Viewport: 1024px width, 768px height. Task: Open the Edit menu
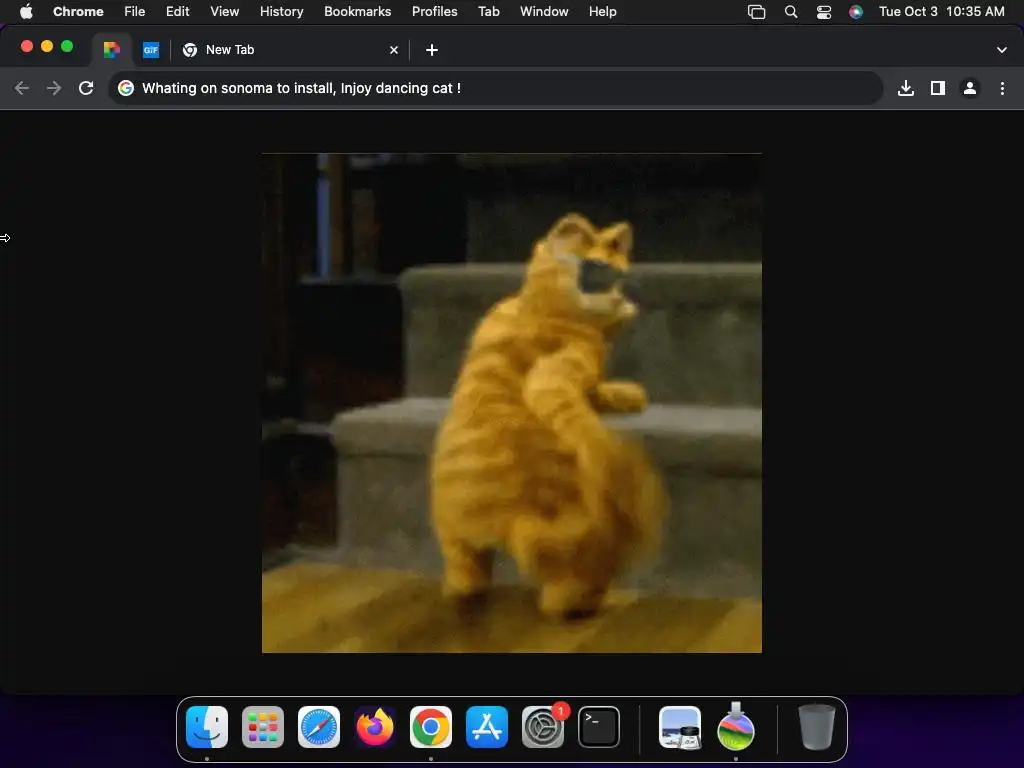click(177, 11)
